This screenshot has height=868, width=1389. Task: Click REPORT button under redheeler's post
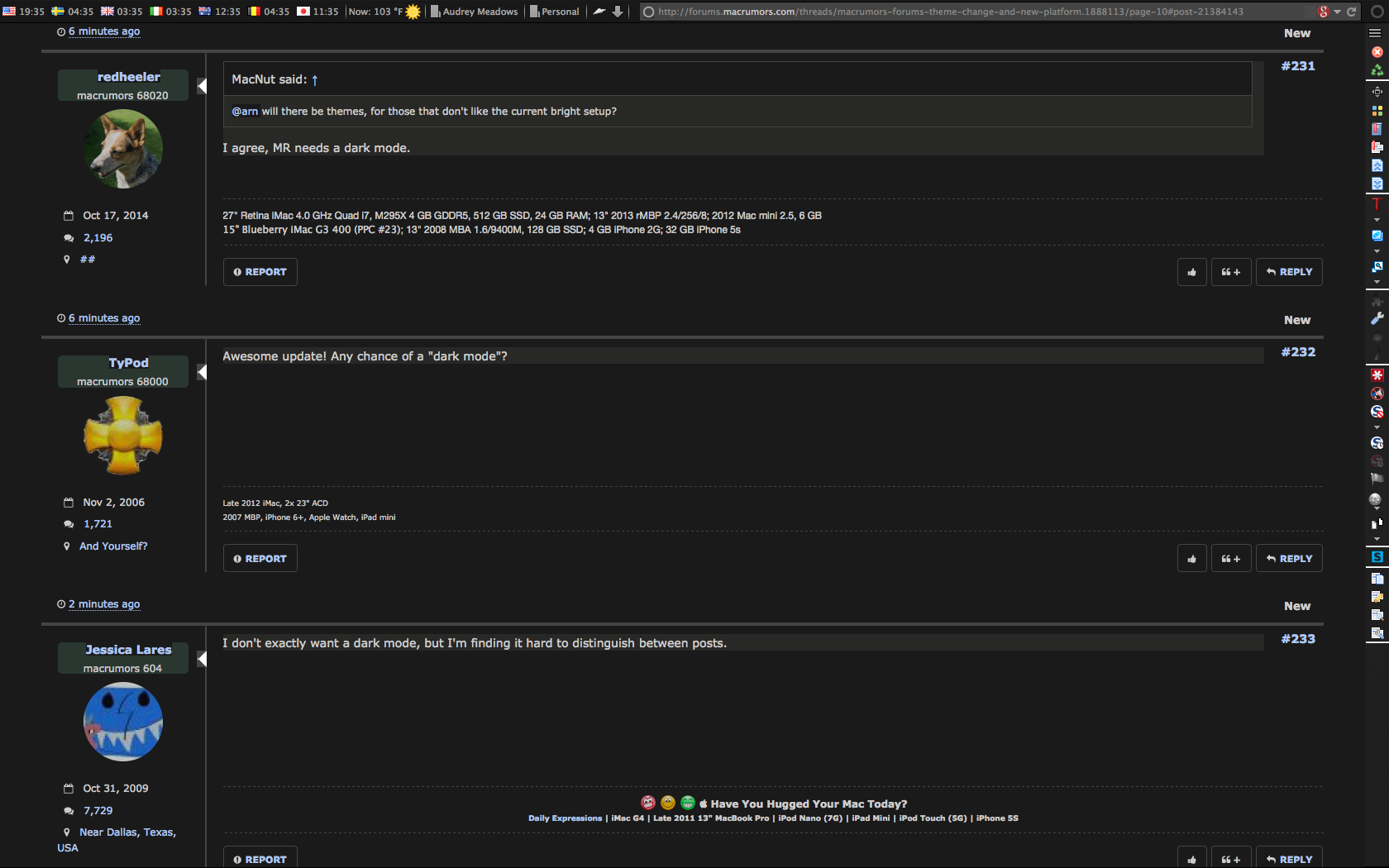click(x=260, y=272)
